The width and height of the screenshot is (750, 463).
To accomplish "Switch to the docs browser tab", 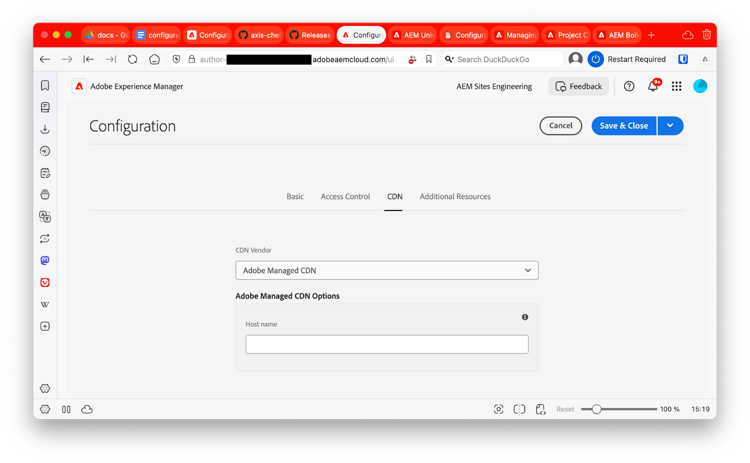I will [x=106, y=35].
